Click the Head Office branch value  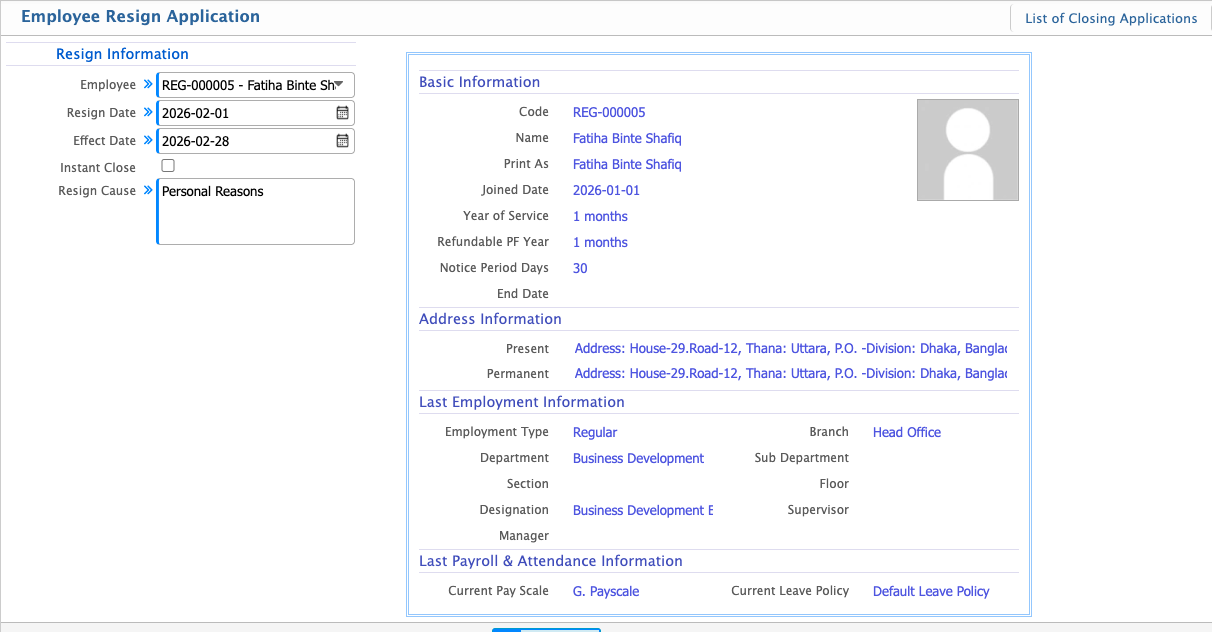click(x=906, y=432)
